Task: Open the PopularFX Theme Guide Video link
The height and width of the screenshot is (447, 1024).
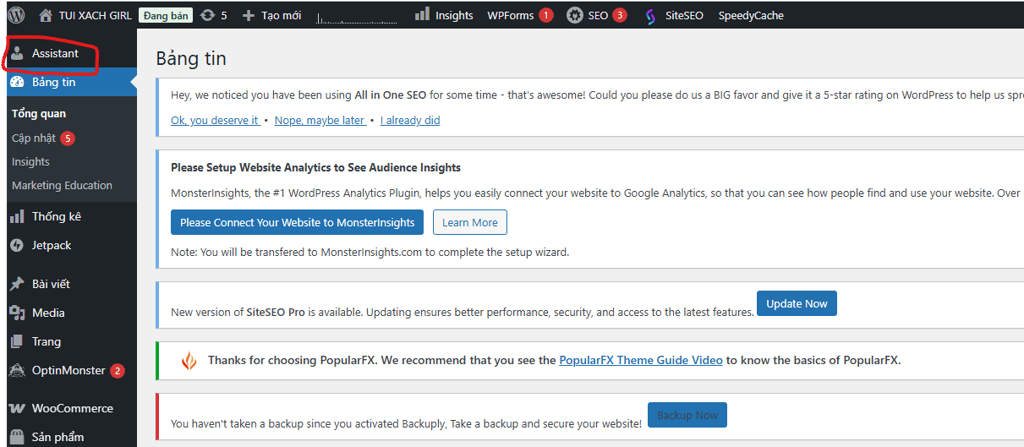Action: pos(640,360)
